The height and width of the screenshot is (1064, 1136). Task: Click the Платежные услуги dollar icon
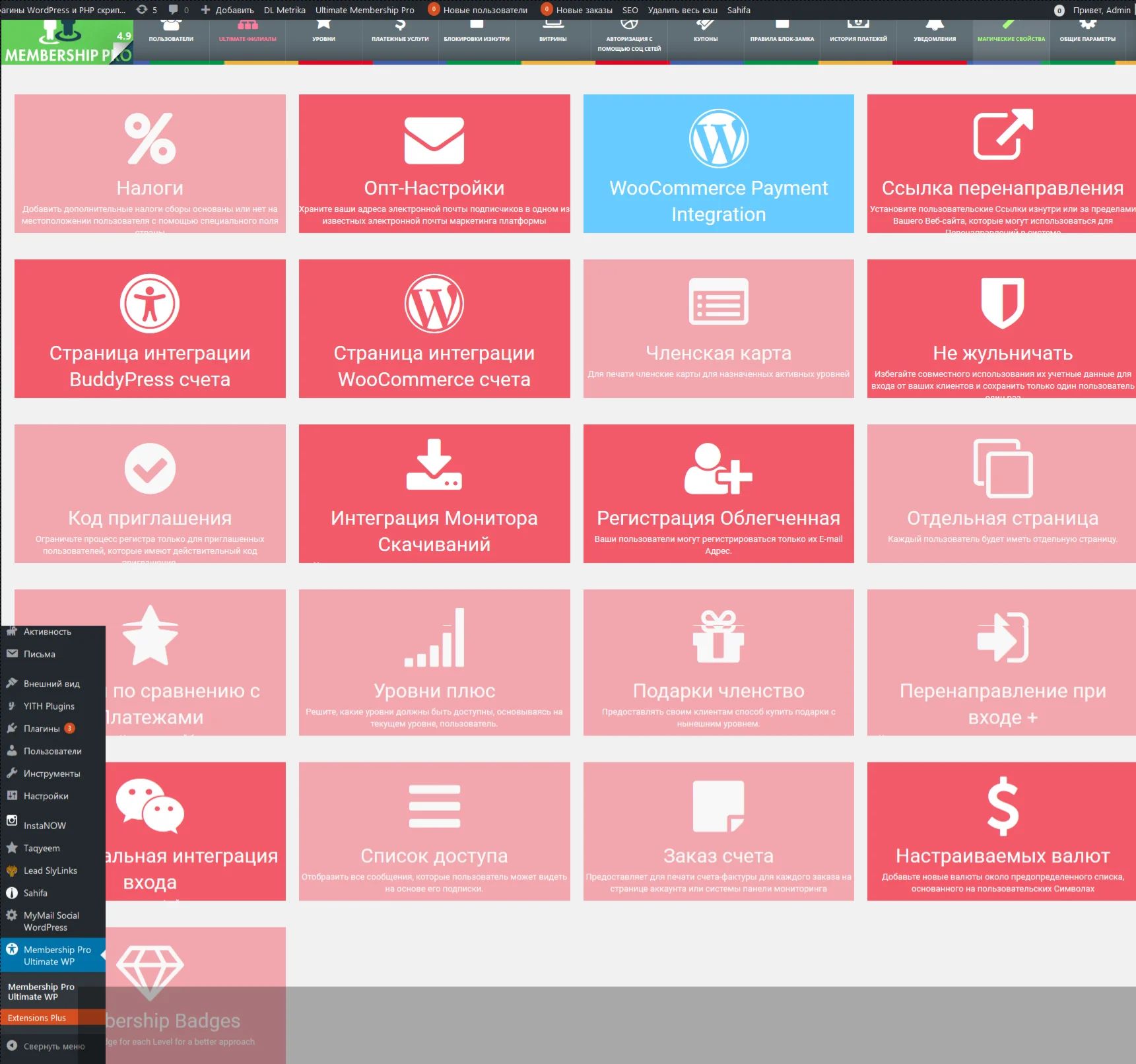[x=399, y=24]
